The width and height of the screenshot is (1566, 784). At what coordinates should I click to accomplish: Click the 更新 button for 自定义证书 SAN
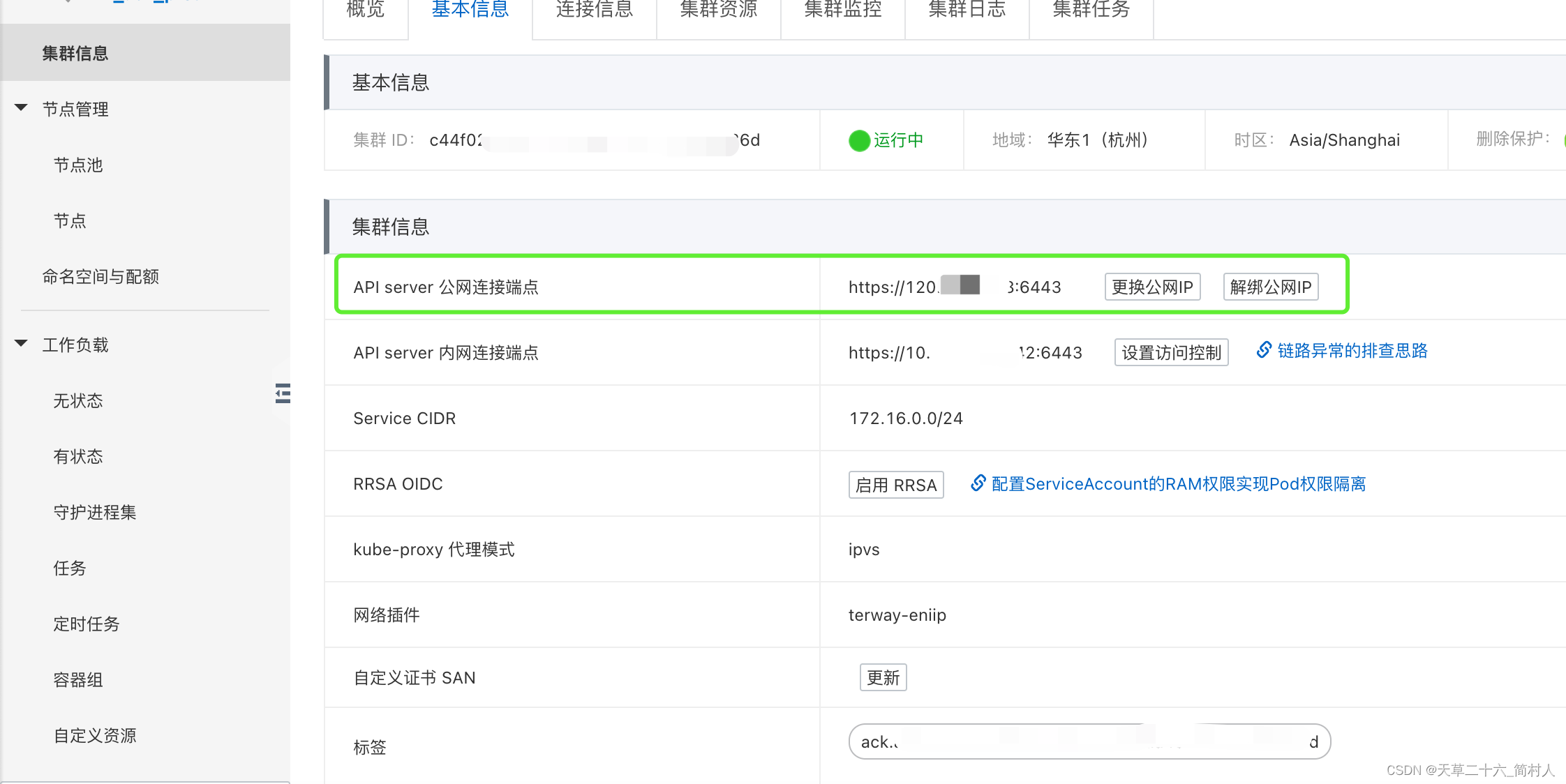[883, 677]
